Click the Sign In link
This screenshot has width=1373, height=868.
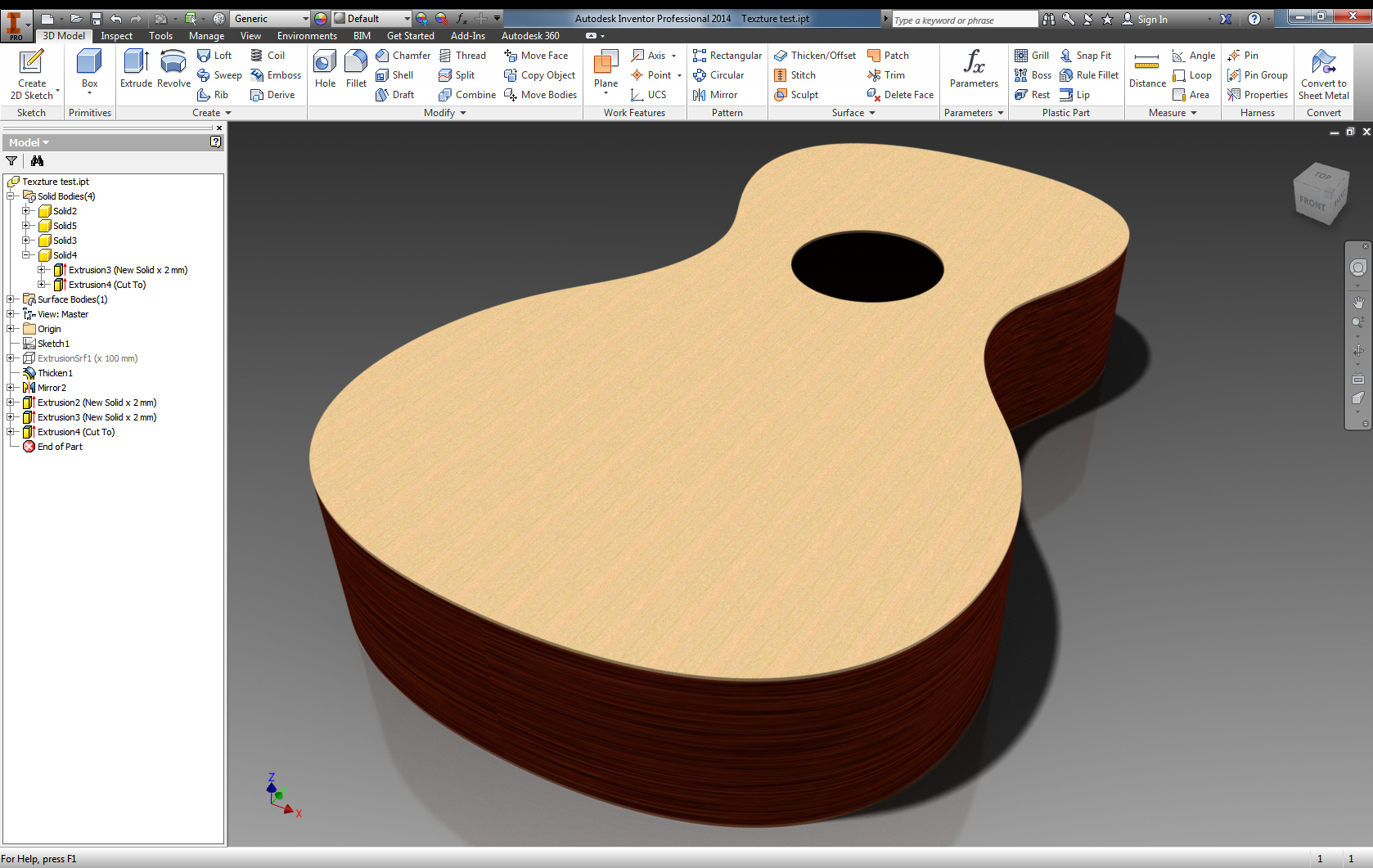[x=1151, y=20]
